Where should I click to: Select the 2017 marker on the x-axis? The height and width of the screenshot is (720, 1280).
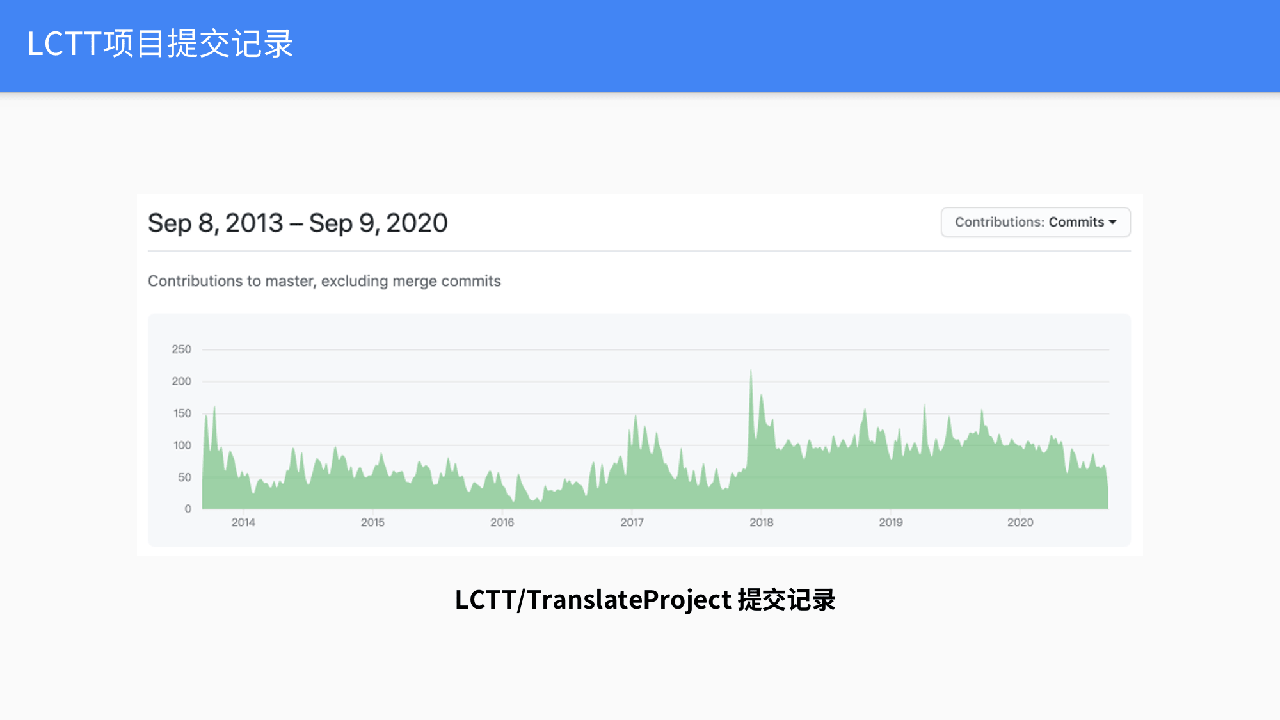tap(631, 522)
